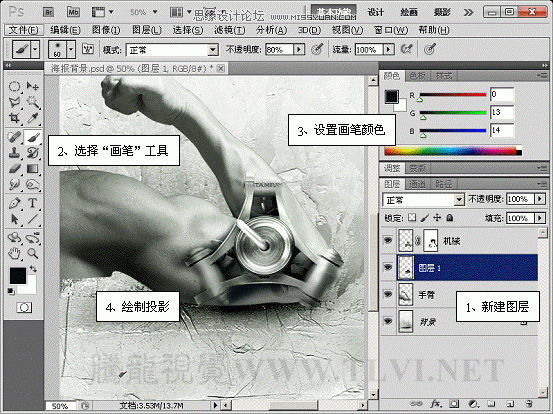Select the Move tool
553x414 pixels.
[33, 86]
